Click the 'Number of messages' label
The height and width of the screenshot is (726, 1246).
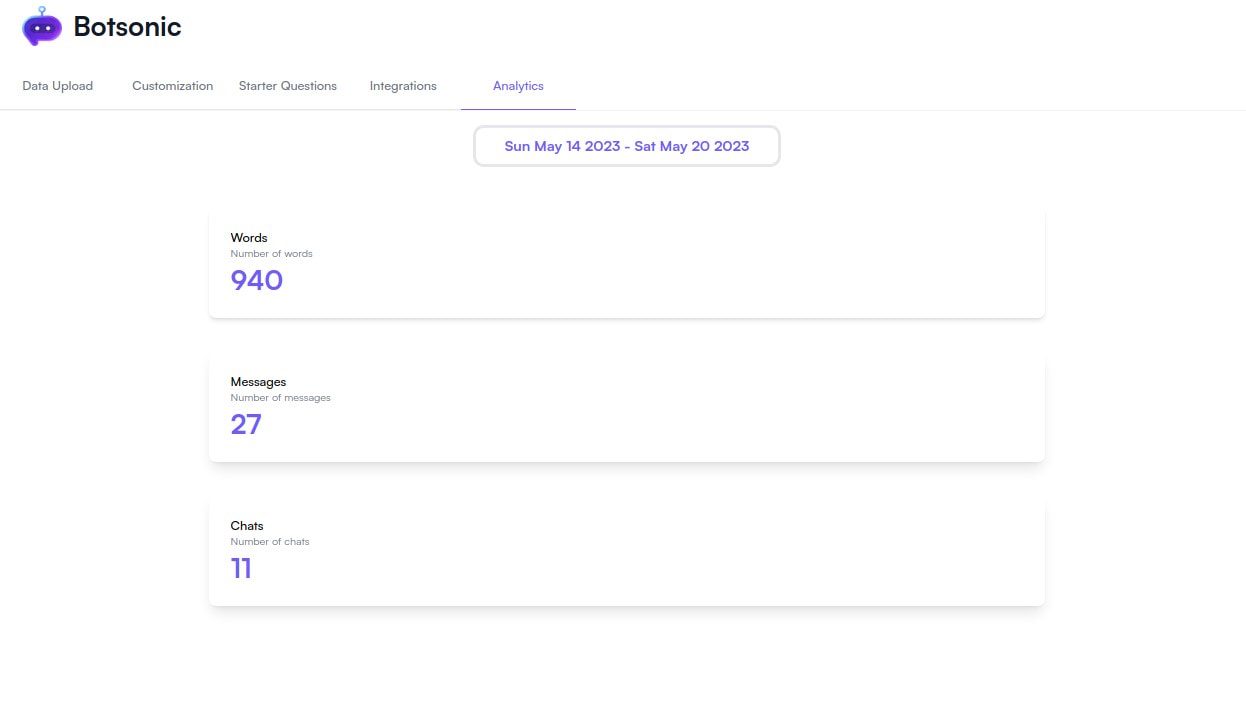coord(281,397)
